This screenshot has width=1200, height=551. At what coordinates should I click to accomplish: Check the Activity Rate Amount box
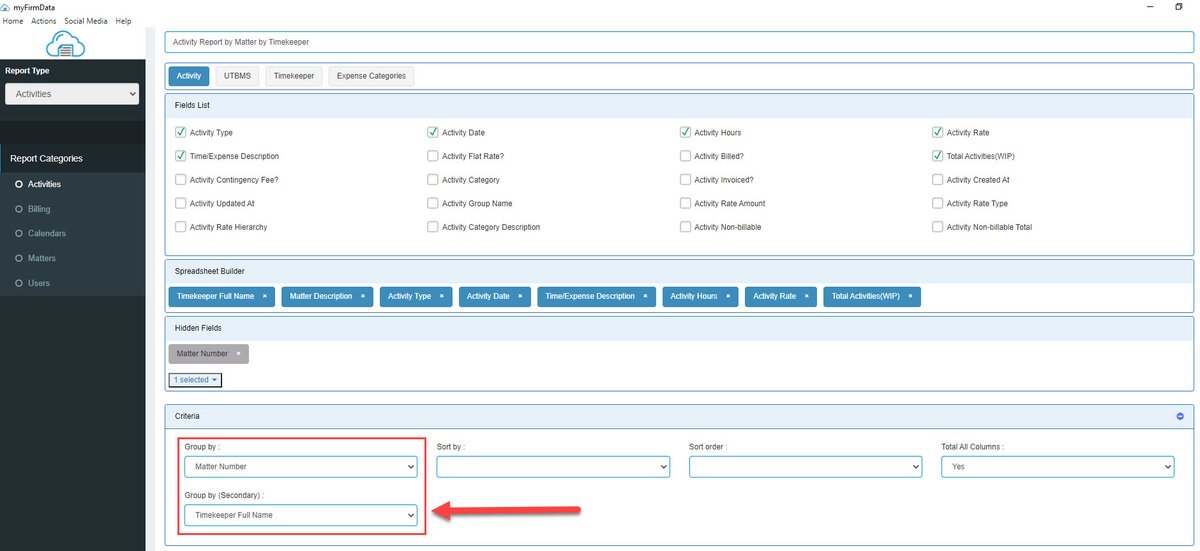click(x=686, y=203)
